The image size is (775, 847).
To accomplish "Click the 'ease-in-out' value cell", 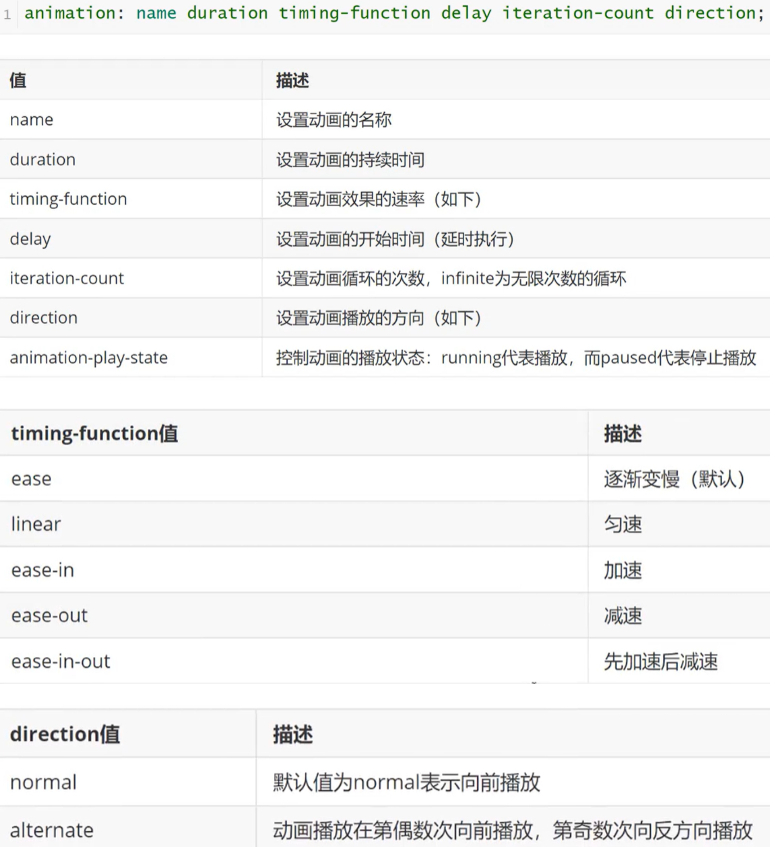I will (x=61, y=661).
